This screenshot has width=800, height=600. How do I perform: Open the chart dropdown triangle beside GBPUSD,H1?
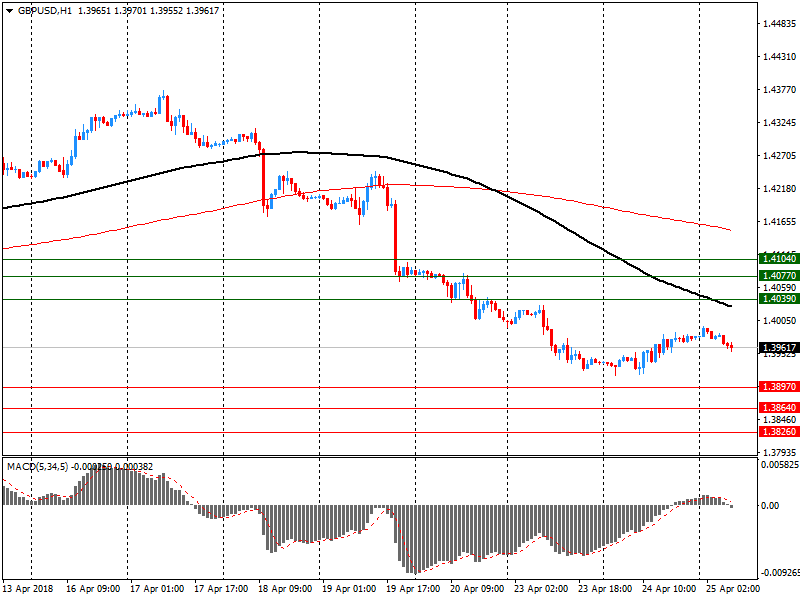(10, 11)
